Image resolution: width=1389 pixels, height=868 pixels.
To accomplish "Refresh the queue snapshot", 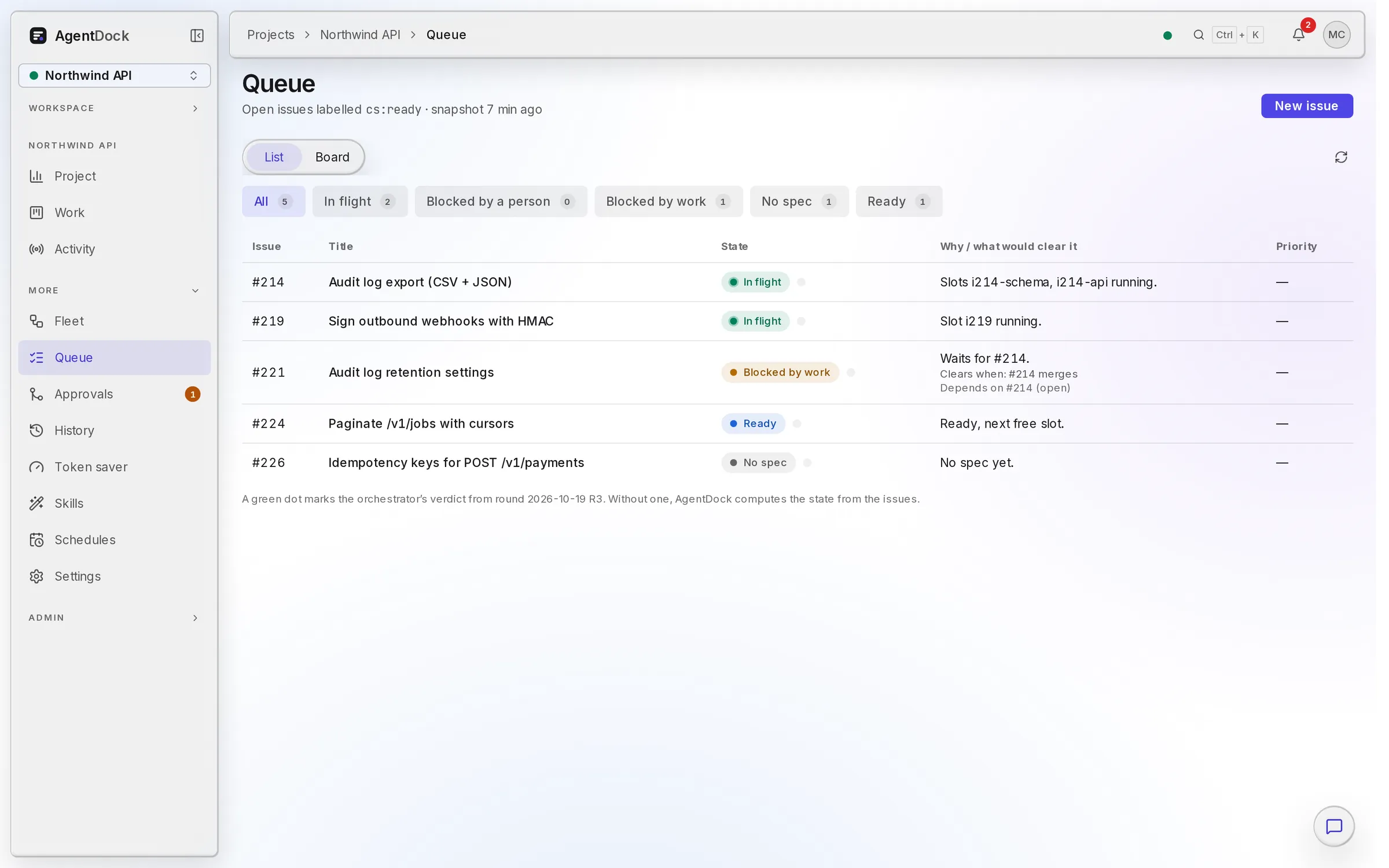I will pyautogui.click(x=1340, y=157).
